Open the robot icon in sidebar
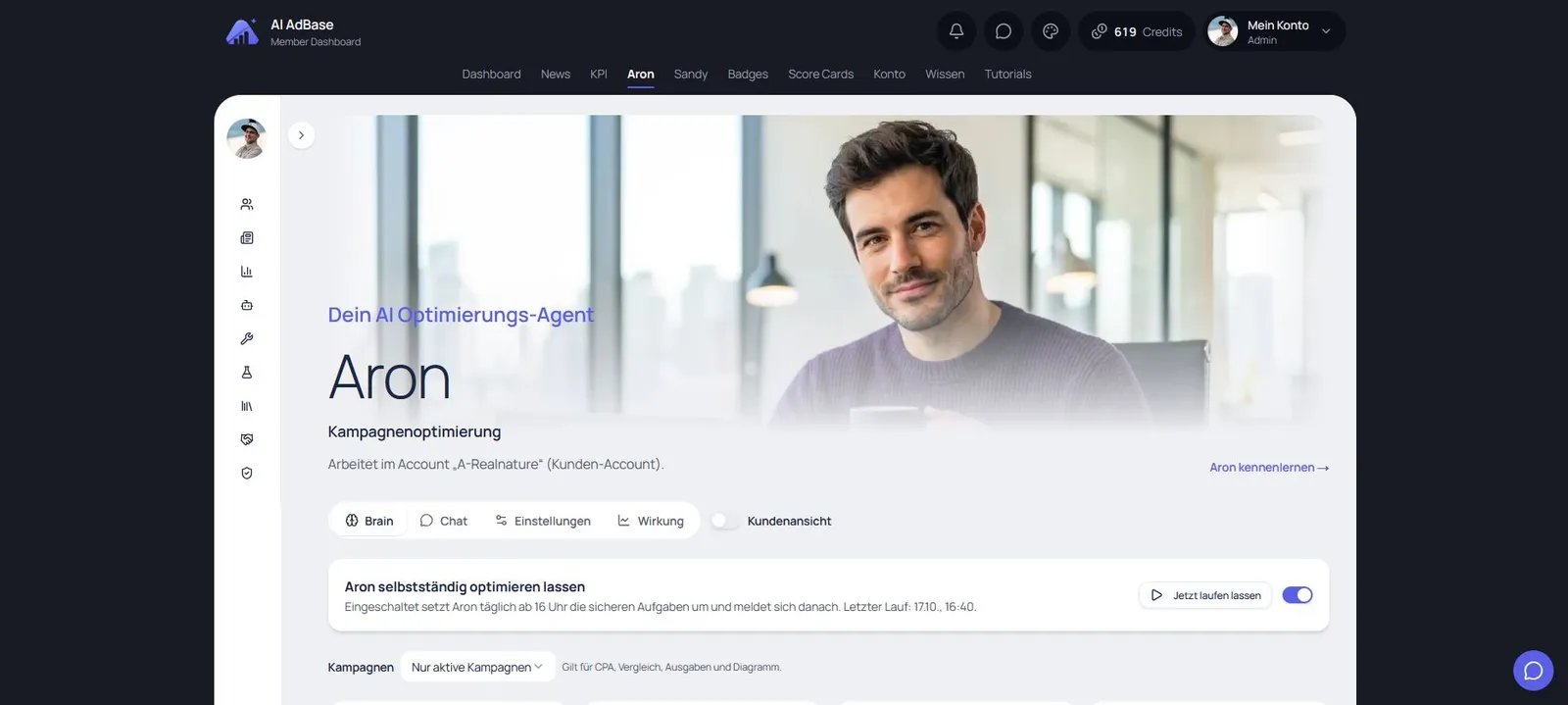 [x=247, y=305]
